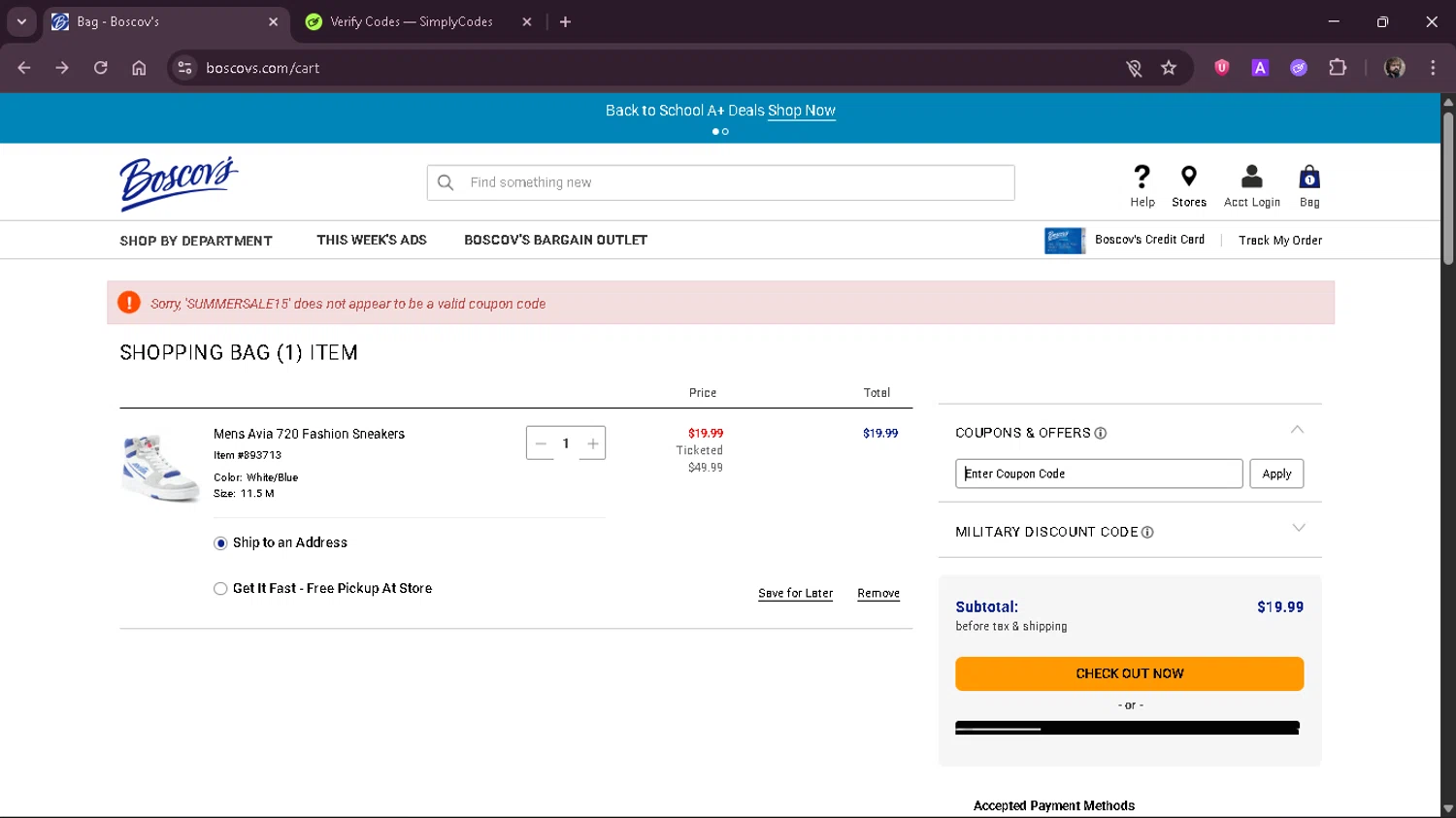Go back with the browser back arrow
The height and width of the screenshot is (818, 1456).
click(x=24, y=68)
